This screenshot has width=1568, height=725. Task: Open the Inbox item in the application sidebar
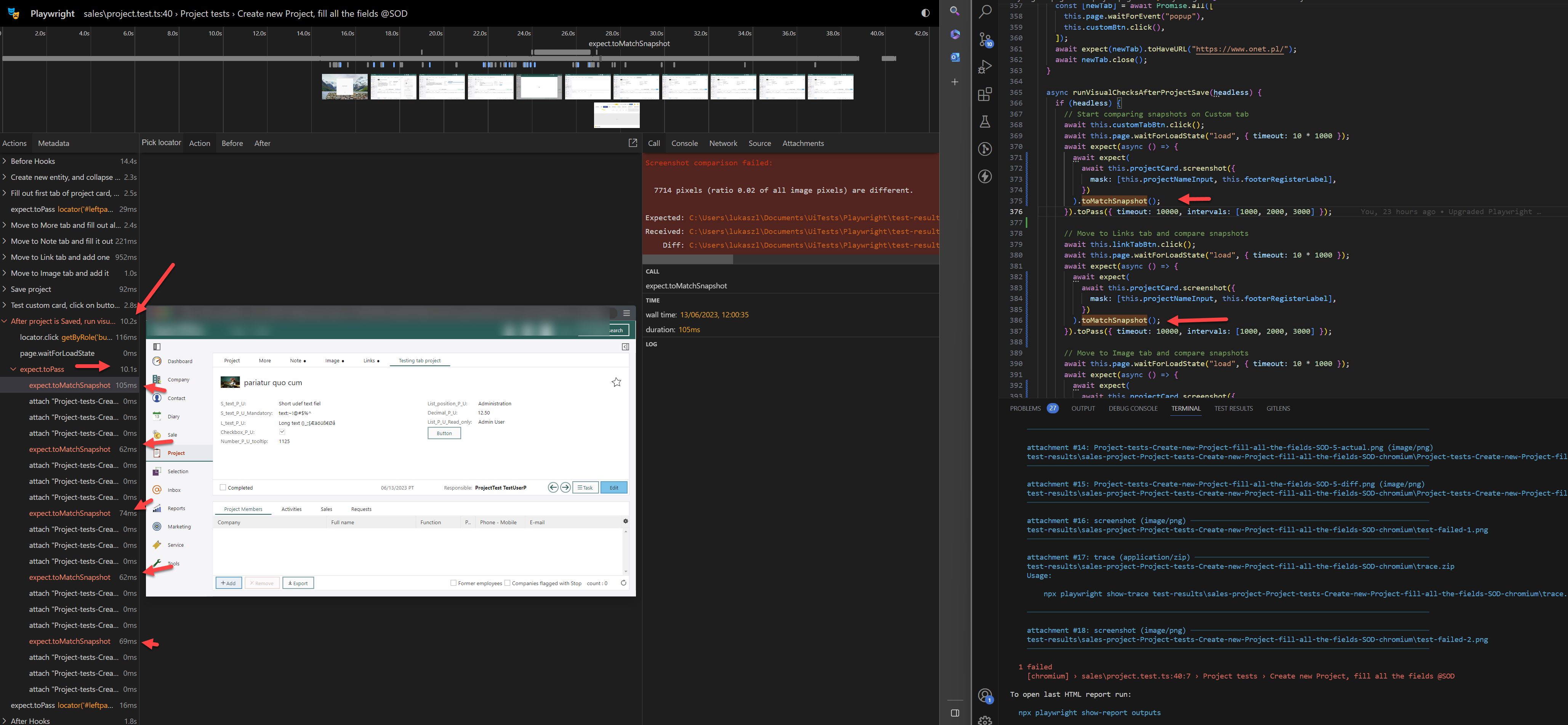tap(173, 490)
